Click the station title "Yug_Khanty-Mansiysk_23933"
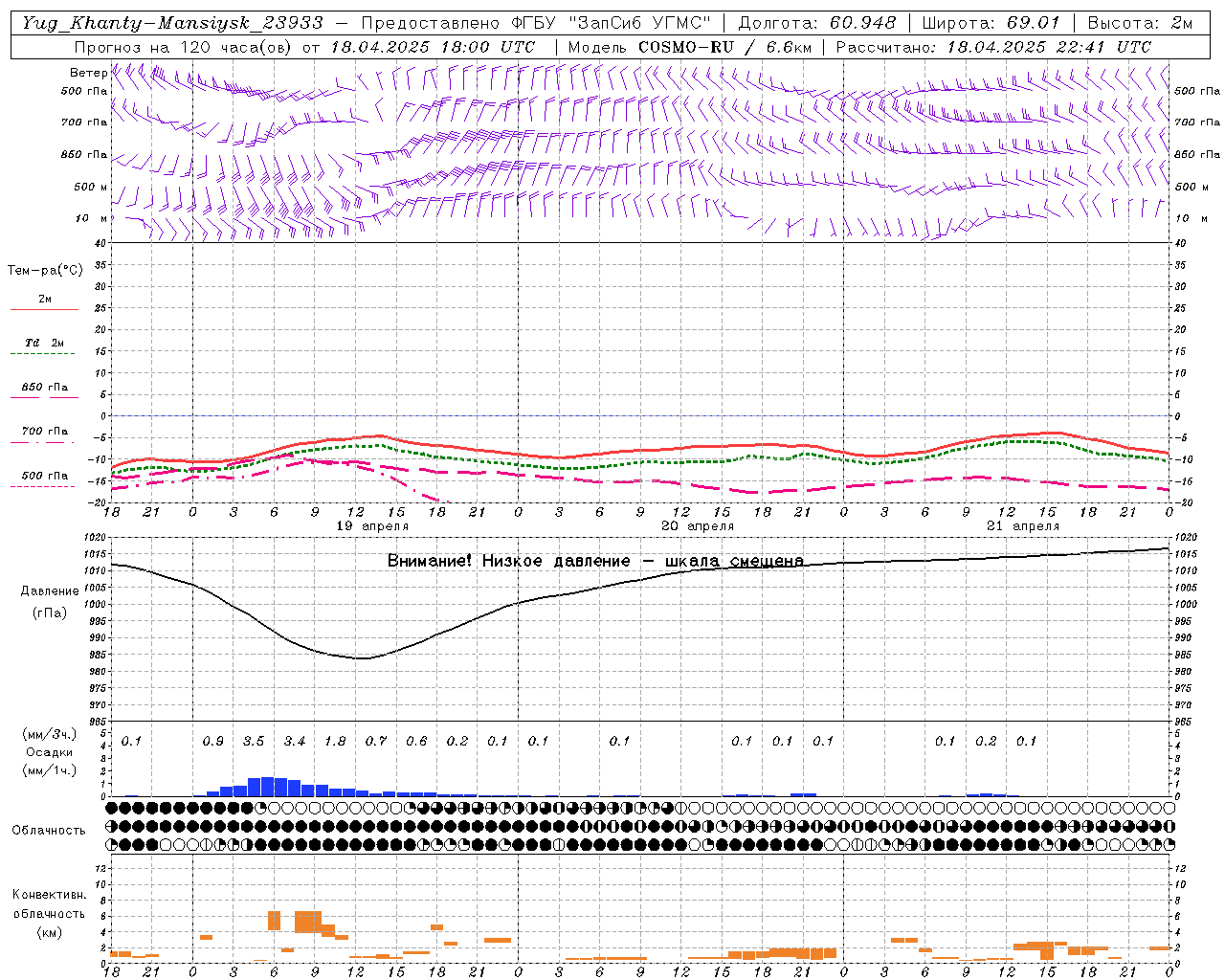Screen dimensions: 1225x980 click(x=172, y=23)
